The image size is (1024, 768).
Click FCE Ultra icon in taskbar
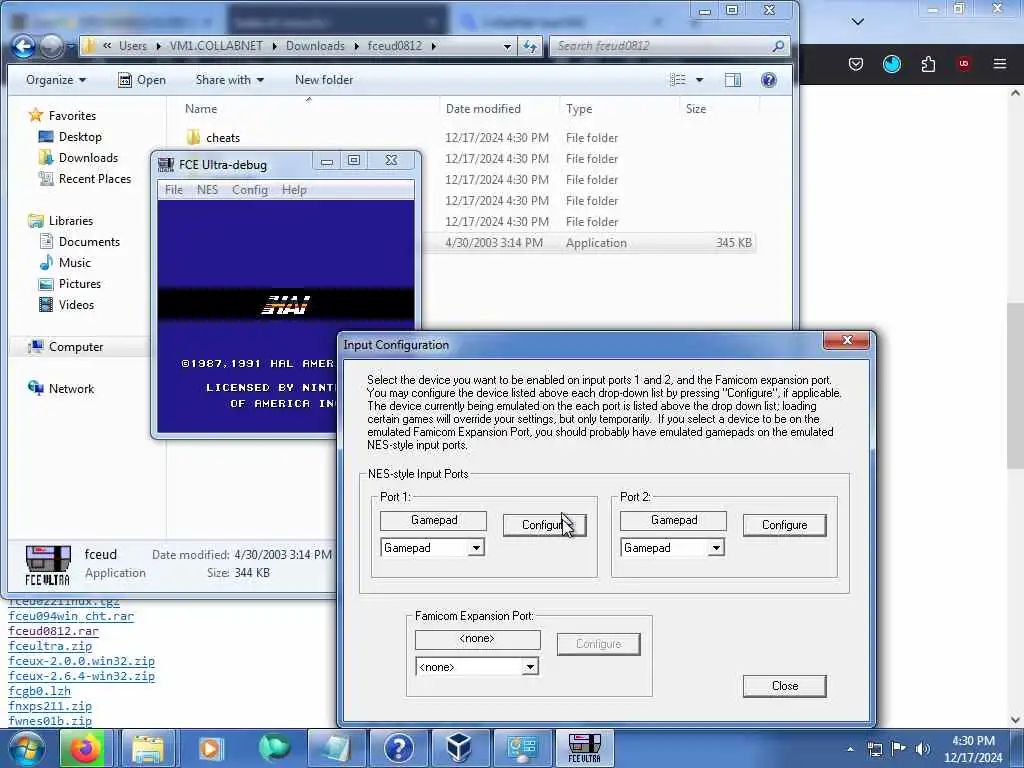584,748
